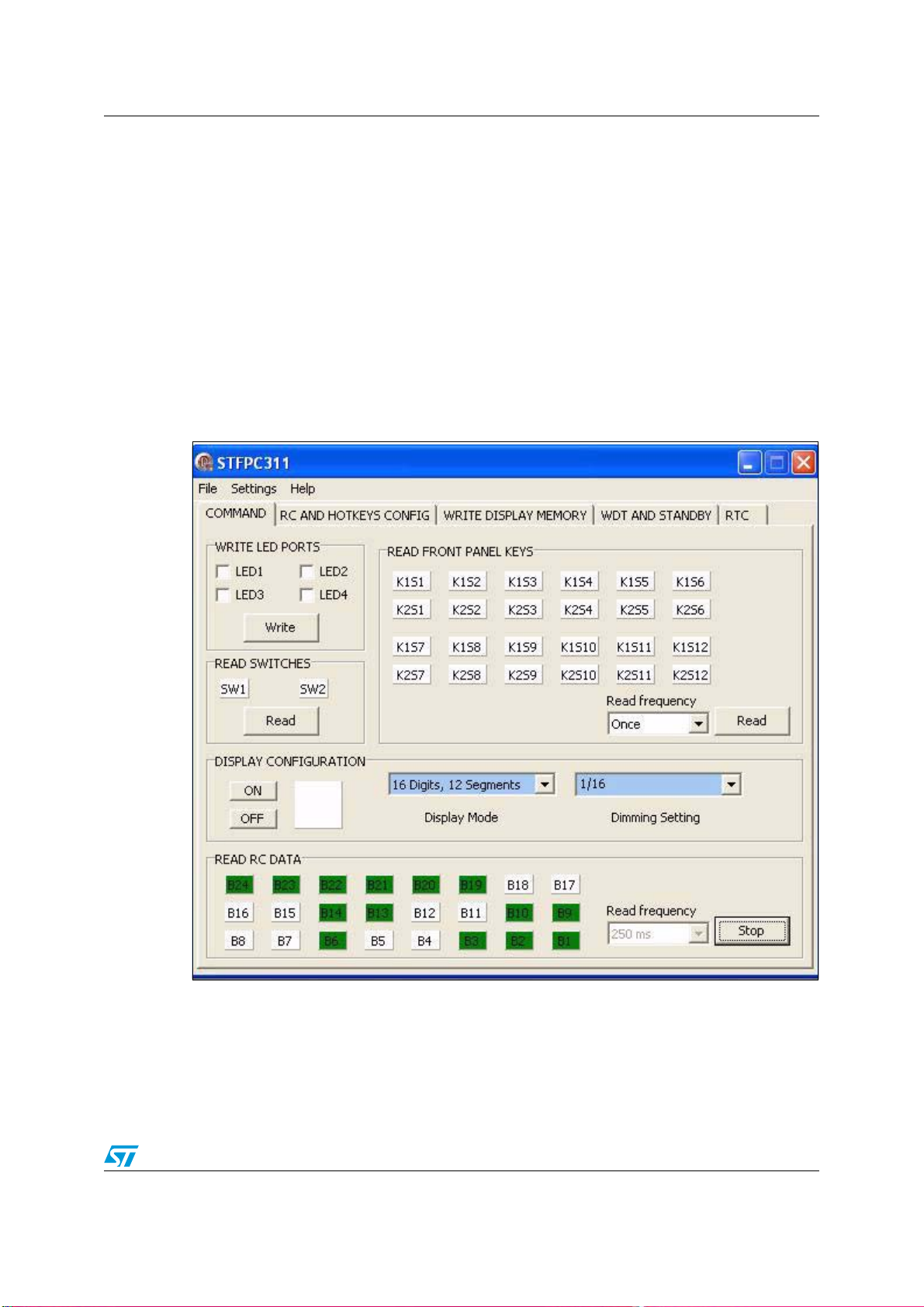Open the Help menu
This screenshot has height=1307, width=924.
pyautogui.click(x=303, y=489)
